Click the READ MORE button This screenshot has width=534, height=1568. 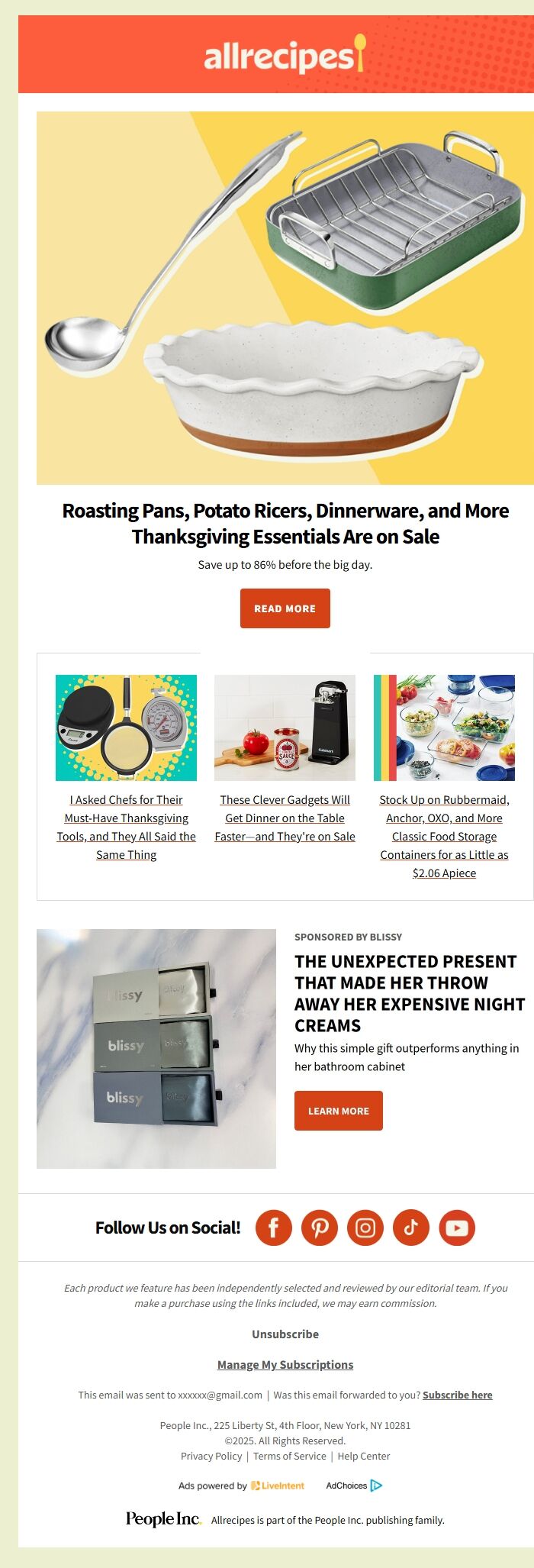(285, 608)
